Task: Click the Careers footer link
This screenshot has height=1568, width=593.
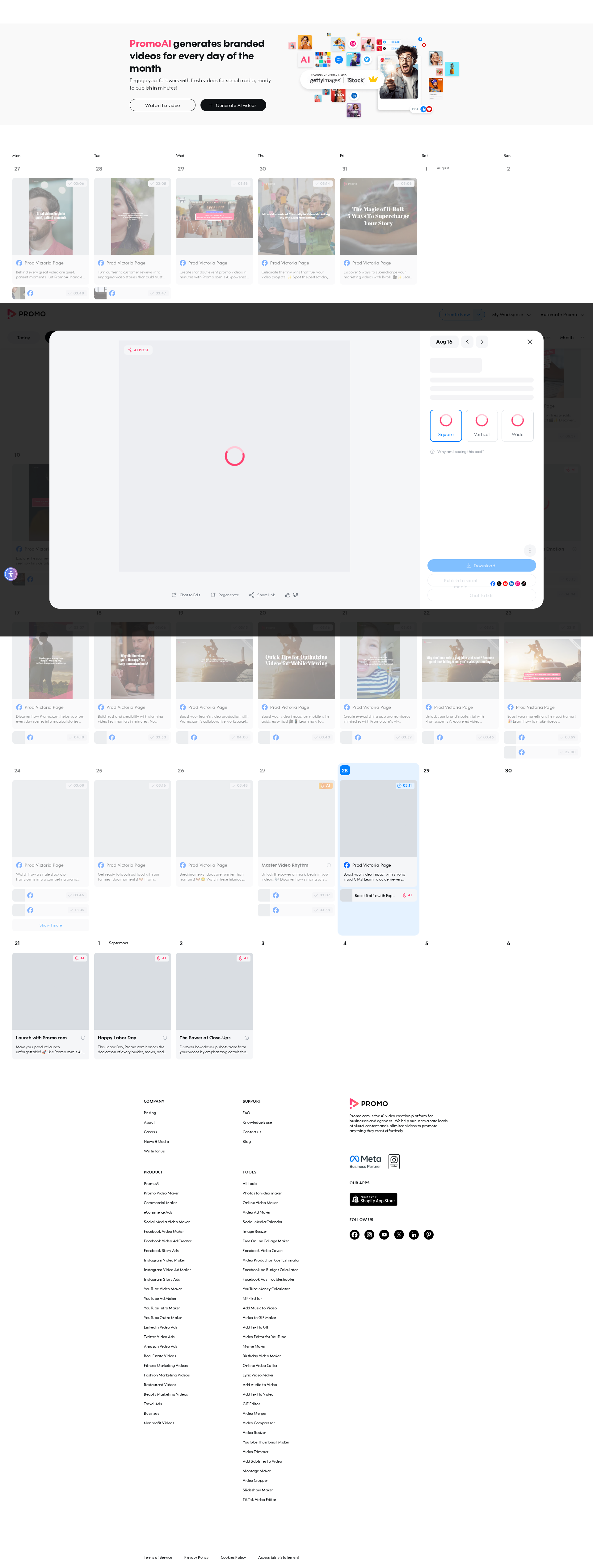Action: pos(150,1132)
